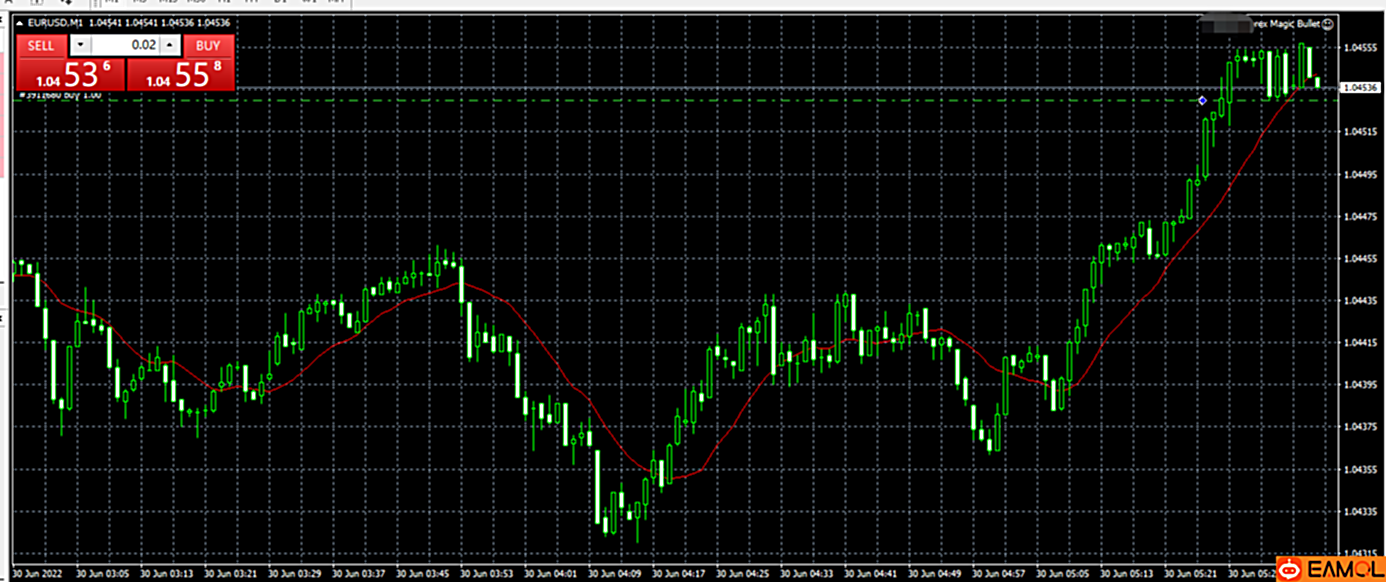Click the 1.04335 price scale label
Image resolution: width=1386 pixels, height=582 pixels.
(1360, 510)
